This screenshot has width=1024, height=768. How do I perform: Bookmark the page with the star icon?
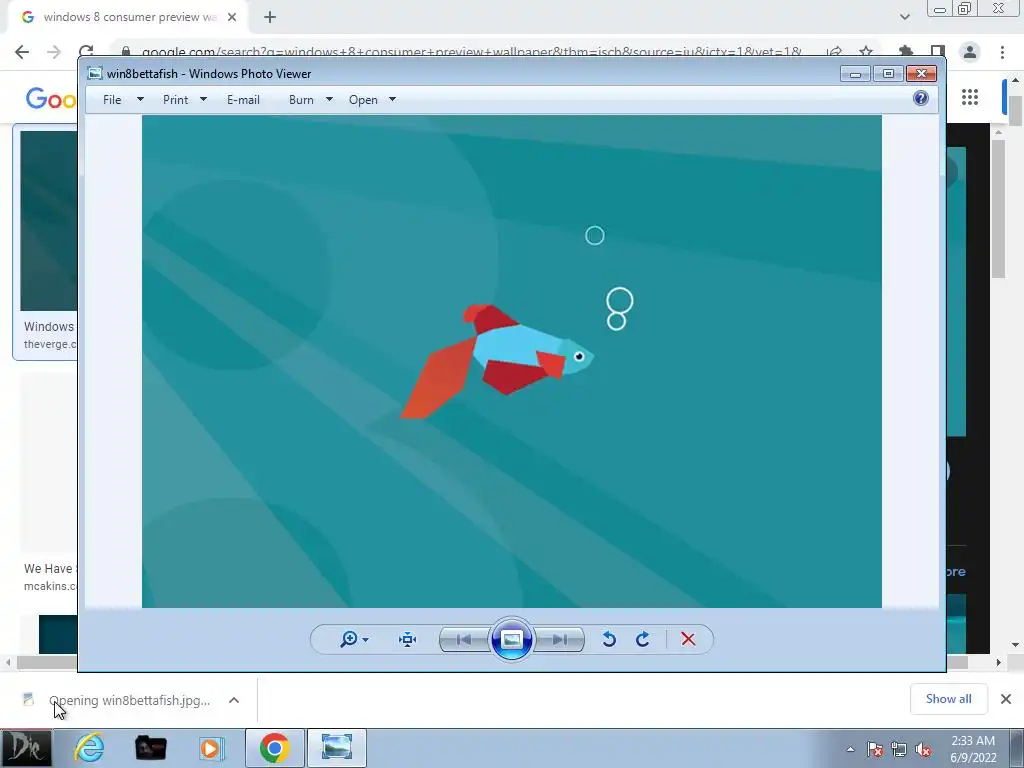(866, 52)
